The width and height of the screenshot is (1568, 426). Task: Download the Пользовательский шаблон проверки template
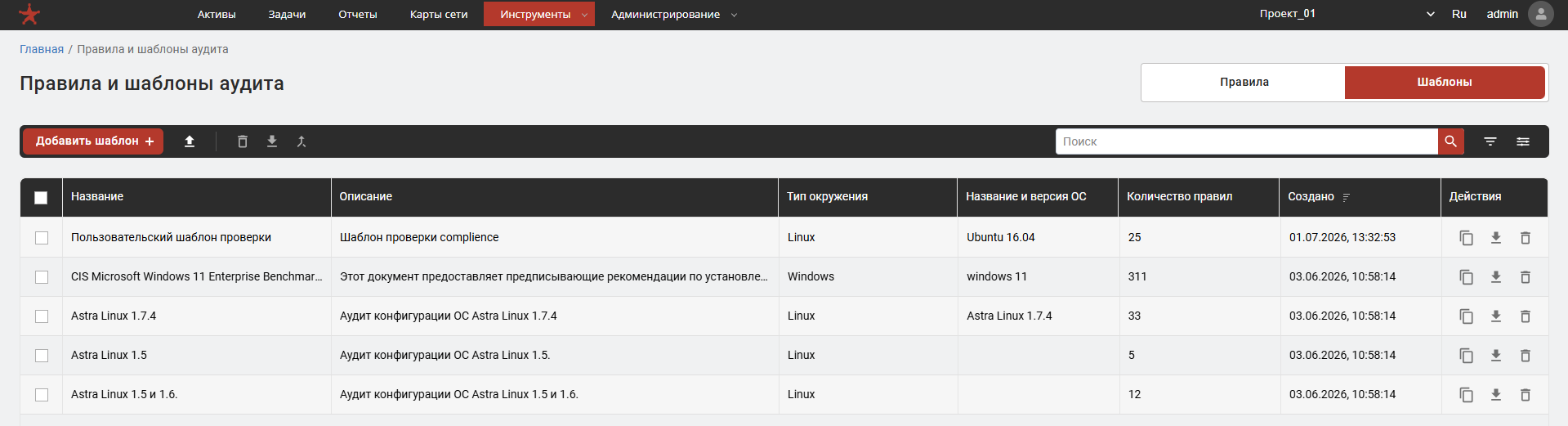[1496, 238]
